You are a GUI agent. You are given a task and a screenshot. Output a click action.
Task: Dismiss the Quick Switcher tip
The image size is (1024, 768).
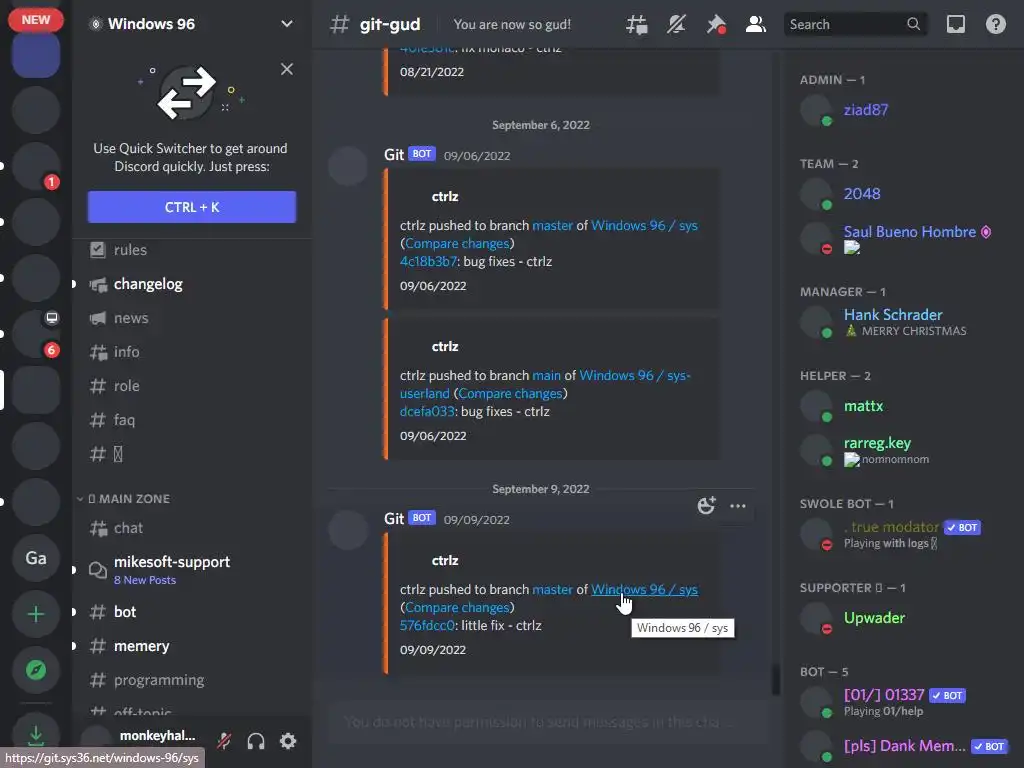tap(287, 69)
